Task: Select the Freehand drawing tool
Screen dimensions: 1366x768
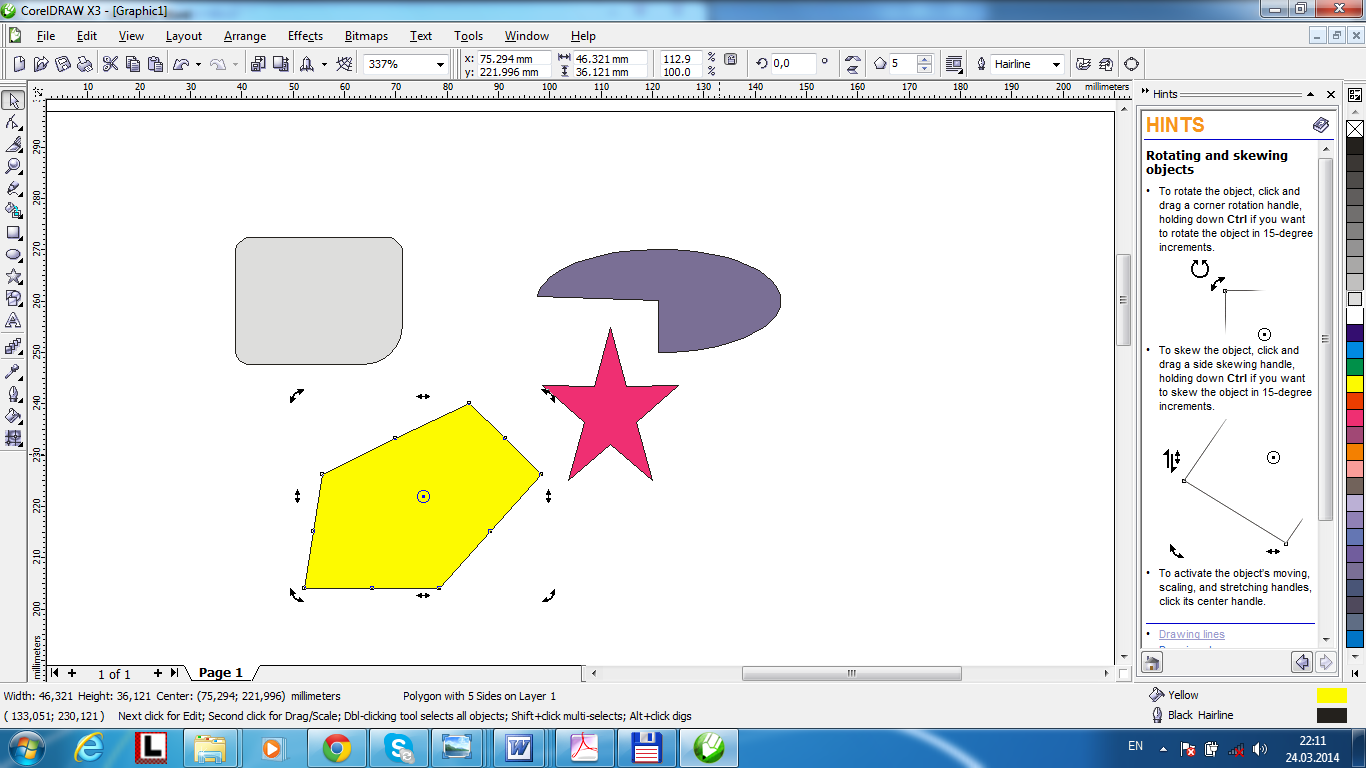Action: pos(14,188)
